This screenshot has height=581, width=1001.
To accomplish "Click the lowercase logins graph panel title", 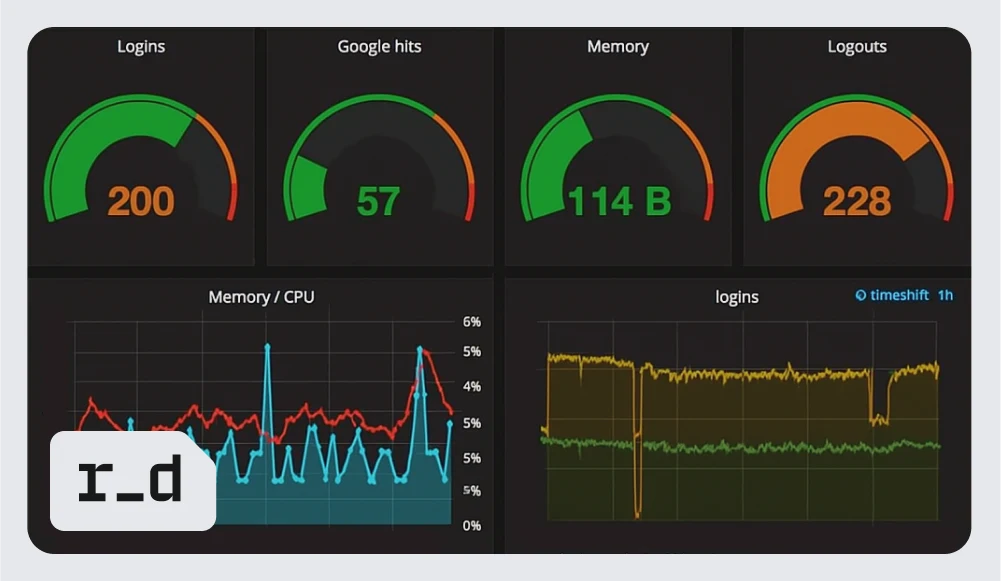I will coord(736,297).
